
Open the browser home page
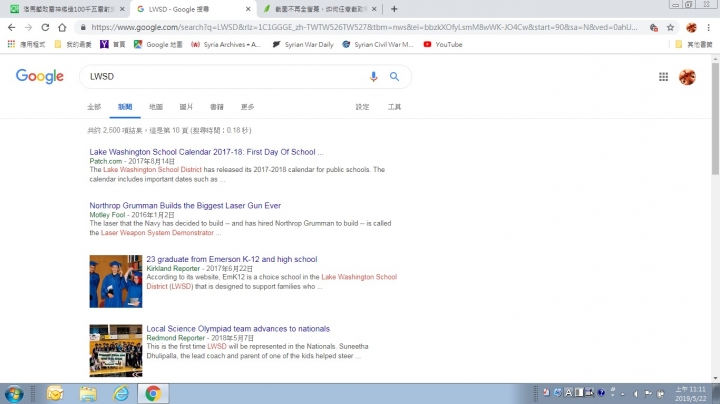coord(62,28)
